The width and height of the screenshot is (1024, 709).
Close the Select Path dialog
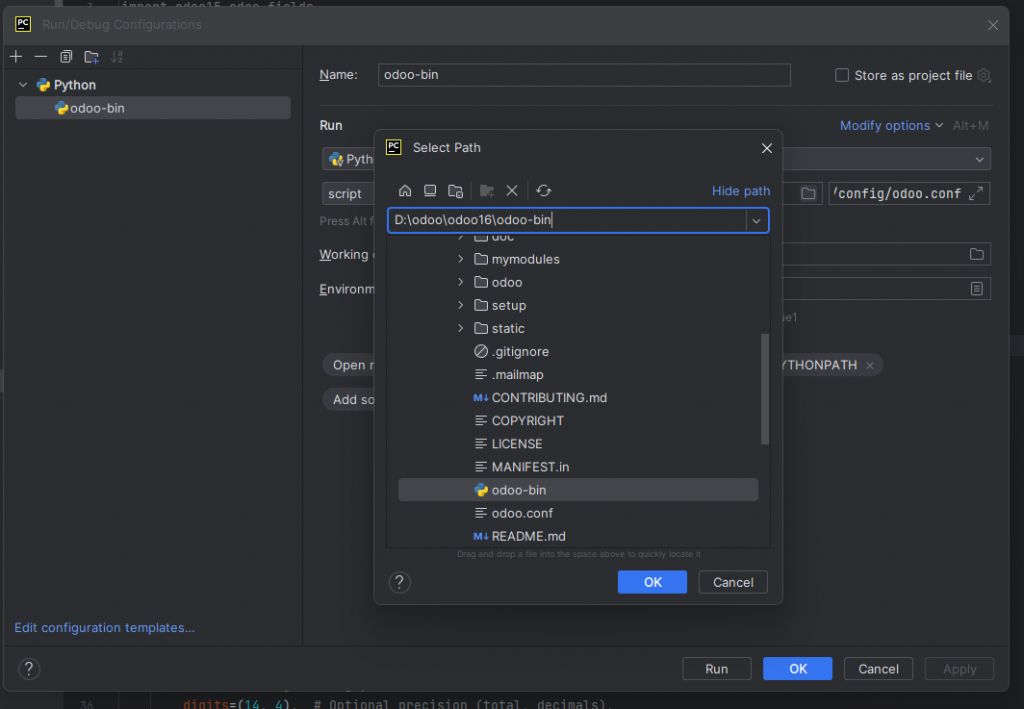point(767,148)
